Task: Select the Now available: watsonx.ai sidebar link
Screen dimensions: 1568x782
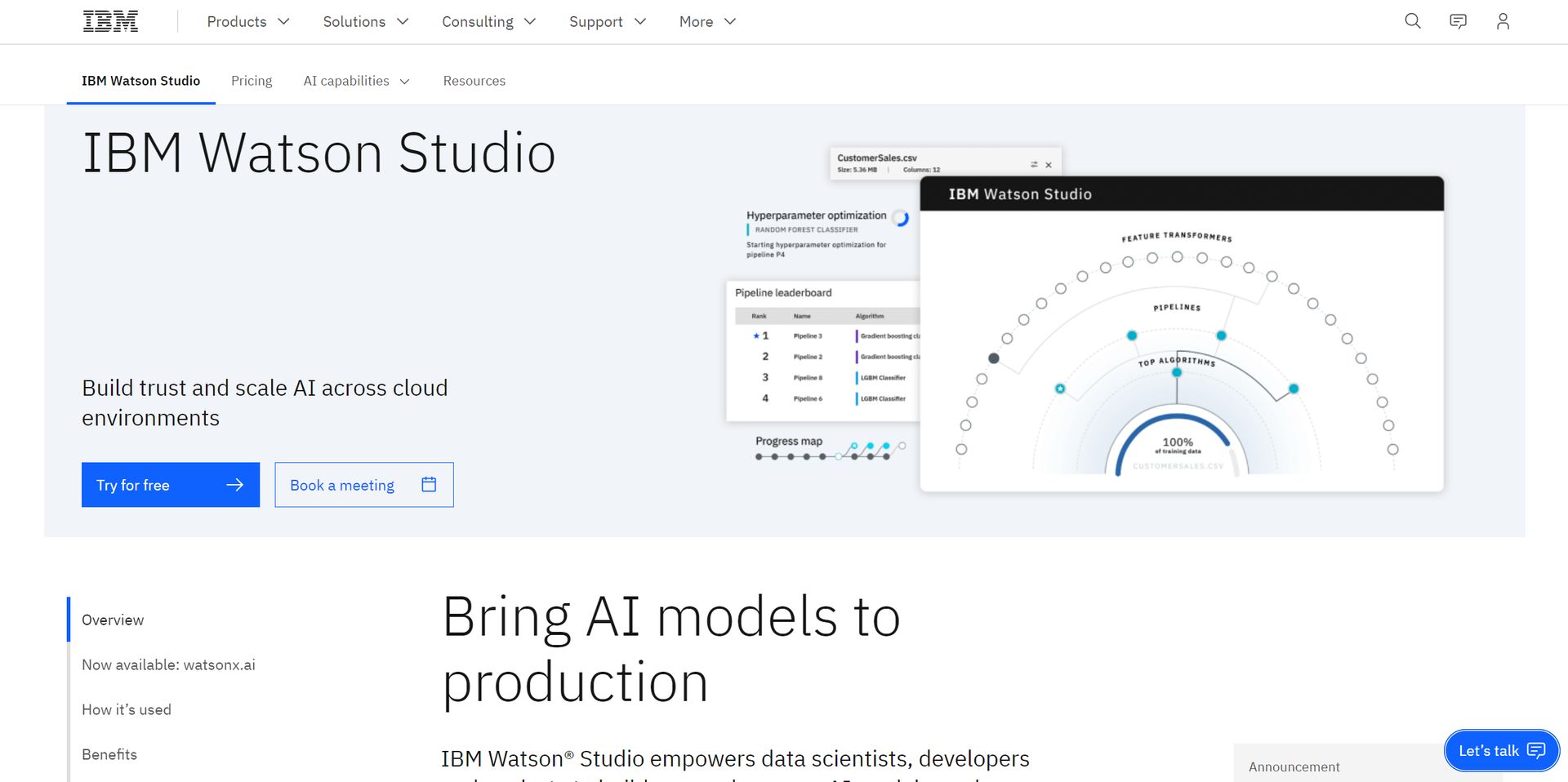Action: point(167,664)
